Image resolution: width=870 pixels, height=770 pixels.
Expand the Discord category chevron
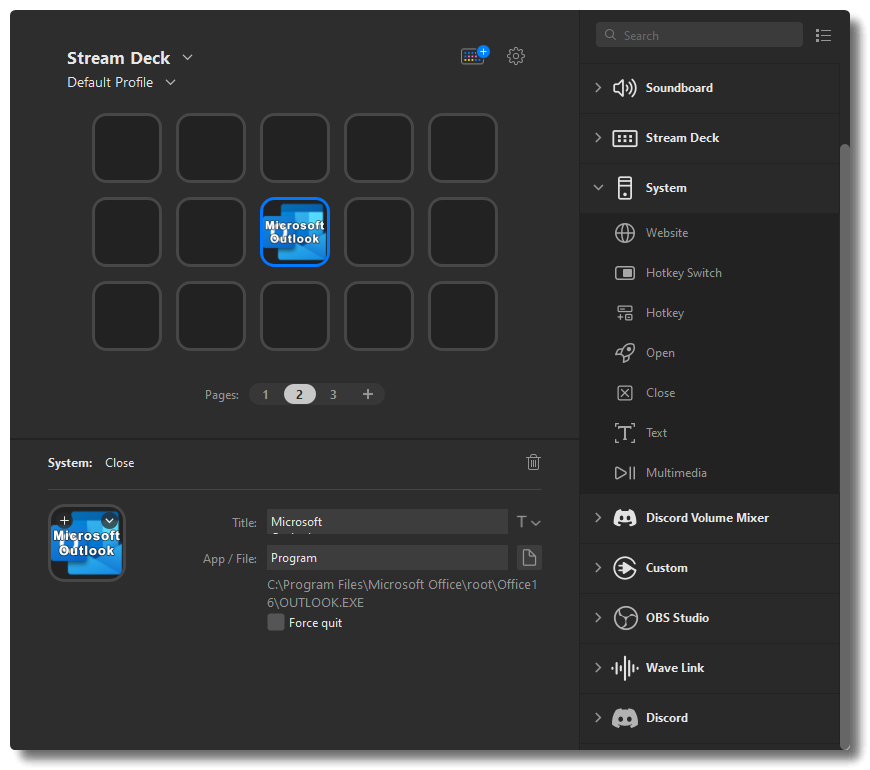pos(598,717)
